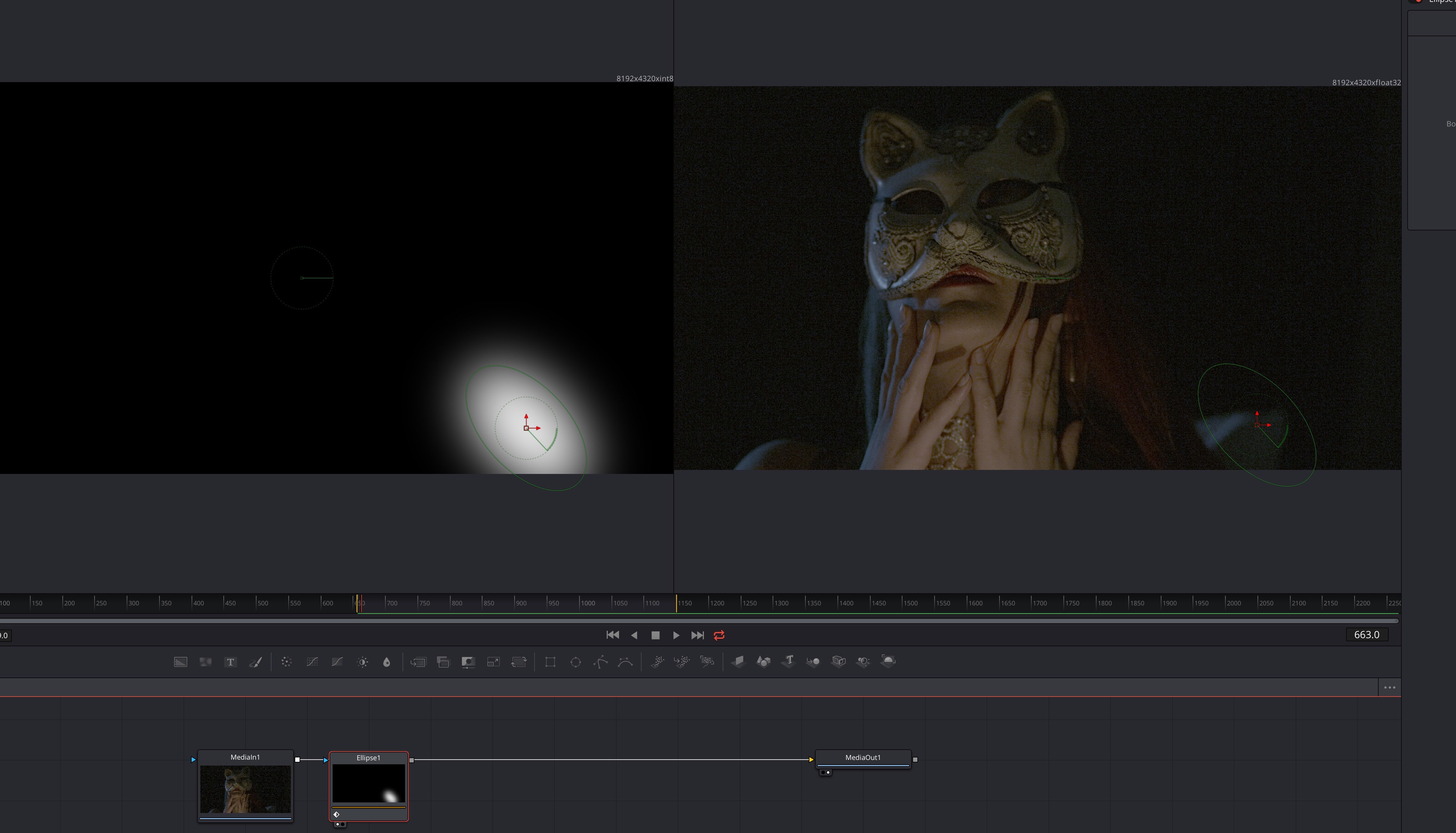Click the "8192x4320xint8" resolution label
This screenshot has width=1456, height=833.
tap(644, 78)
